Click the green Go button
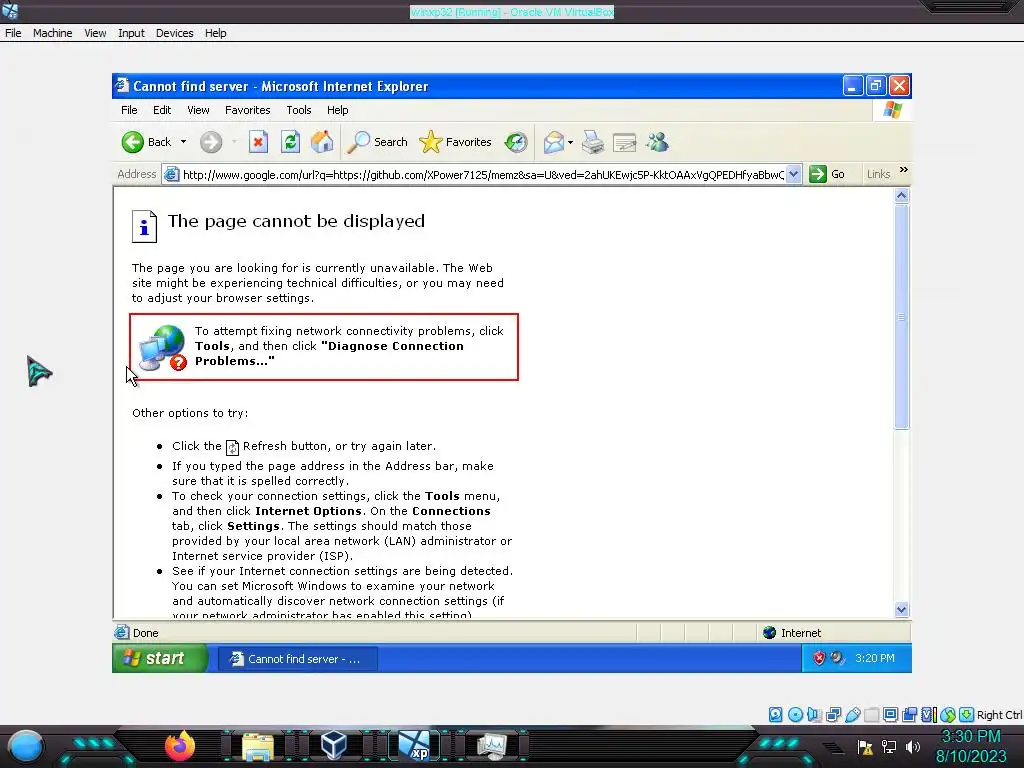 pos(827,174)
